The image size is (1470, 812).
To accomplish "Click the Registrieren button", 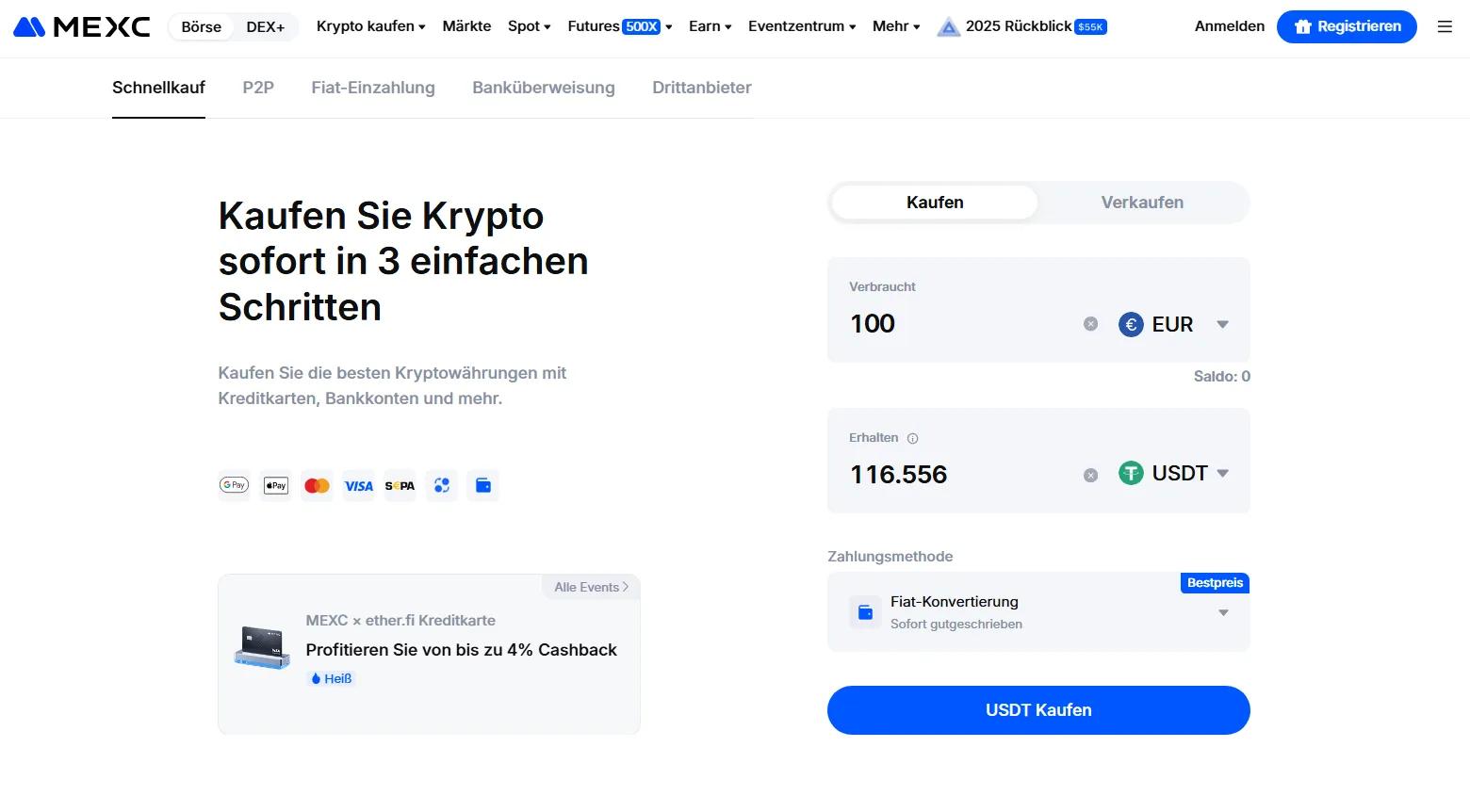I will [1347, 26].
